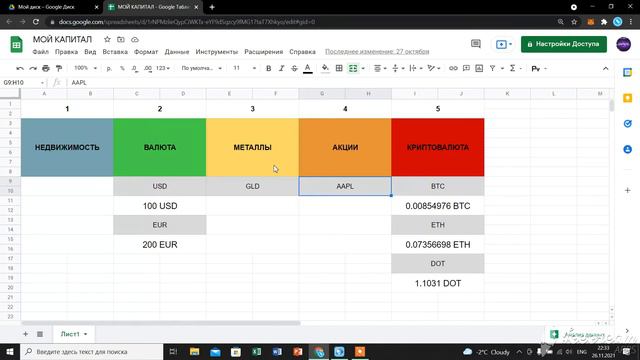Open zoom 100% dropdown
This screenshot has width=640, height=360.
coord(85,68)
